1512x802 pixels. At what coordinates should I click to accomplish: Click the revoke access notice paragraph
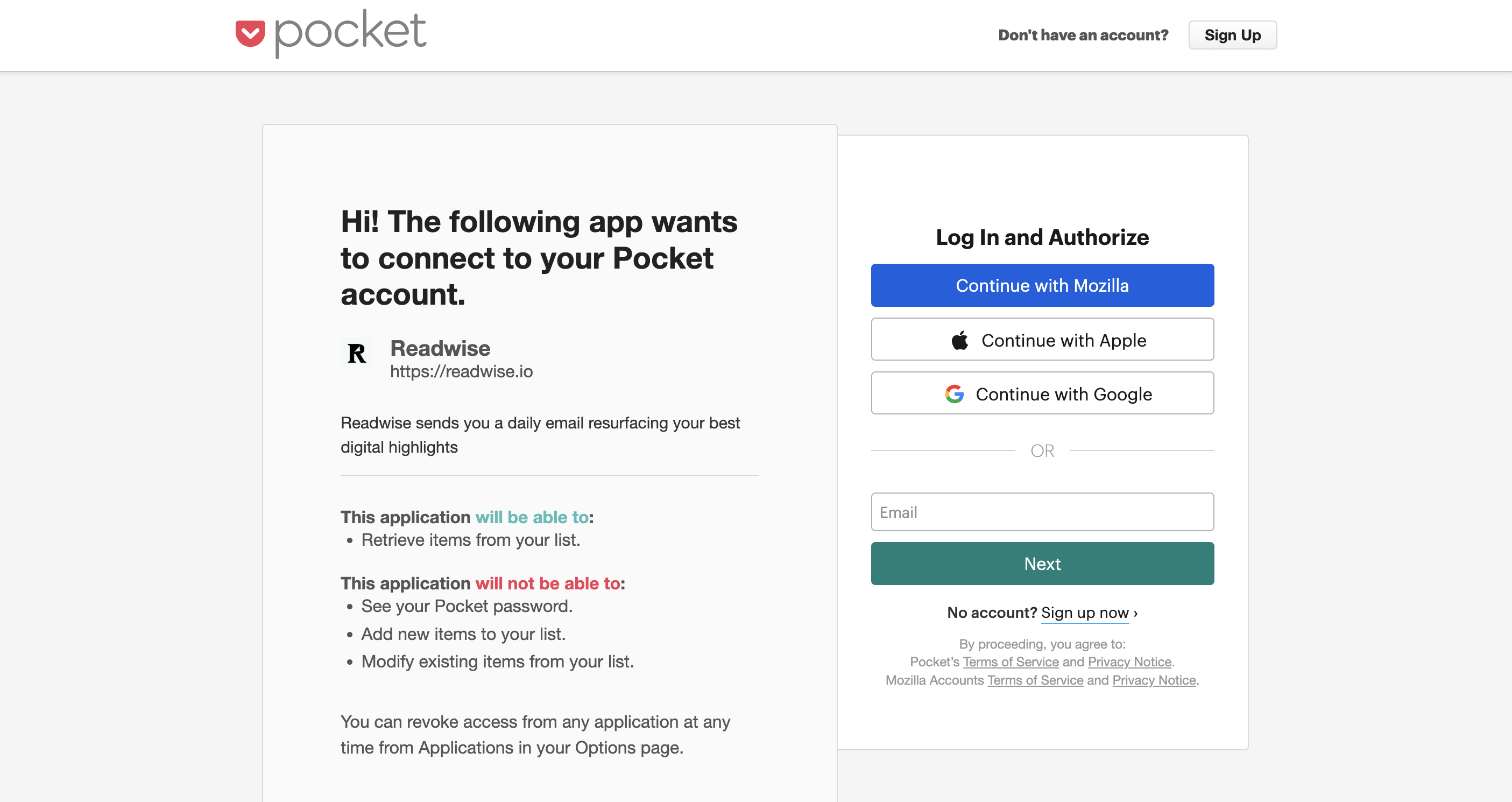(535, 735)
